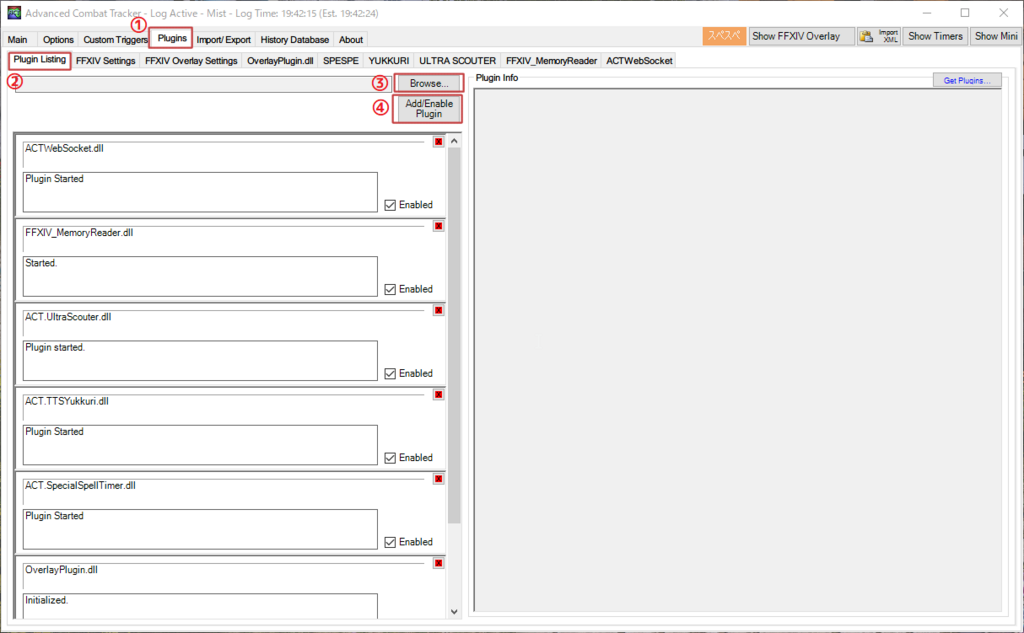Click the ACT.UltraScouter.dll file name label
This screenshot has height=633, width=1024.
point(68,317)
